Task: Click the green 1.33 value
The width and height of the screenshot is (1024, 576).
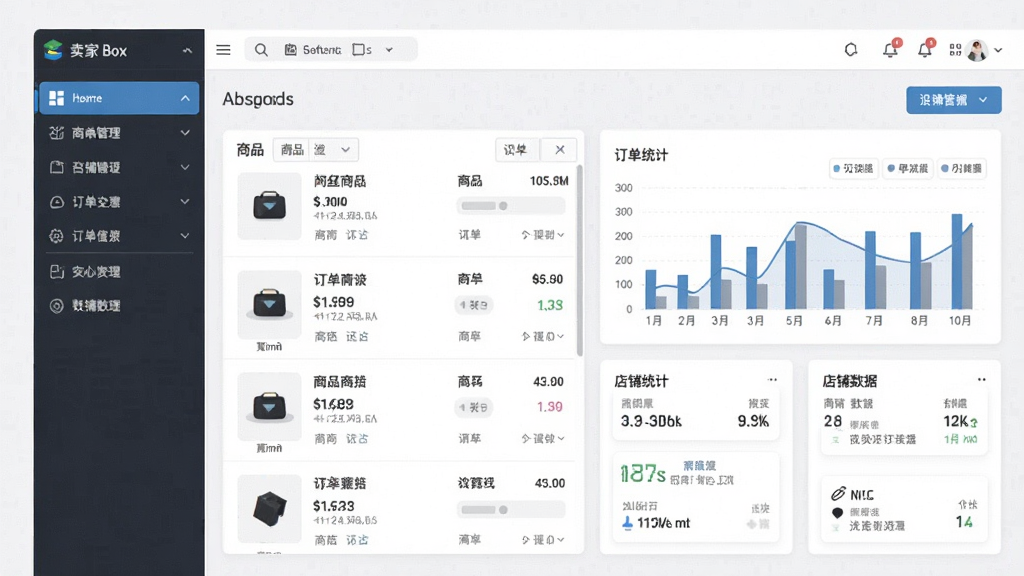Action: tap(550, 305)
